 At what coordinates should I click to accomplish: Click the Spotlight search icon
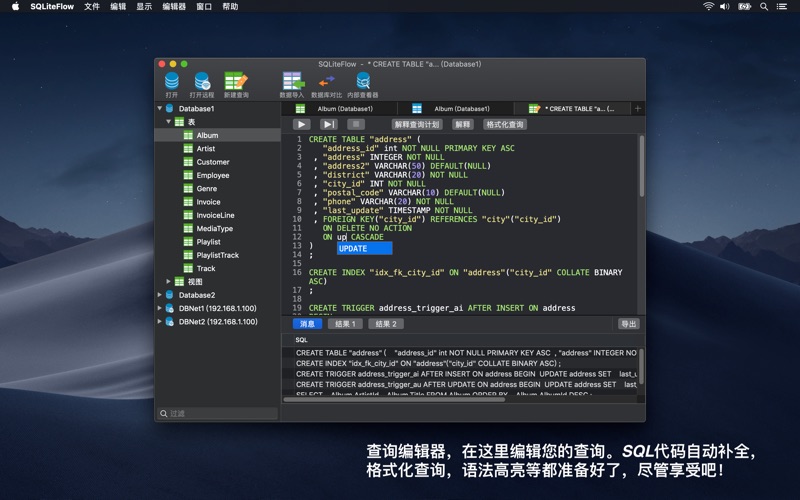coord(764,7)
